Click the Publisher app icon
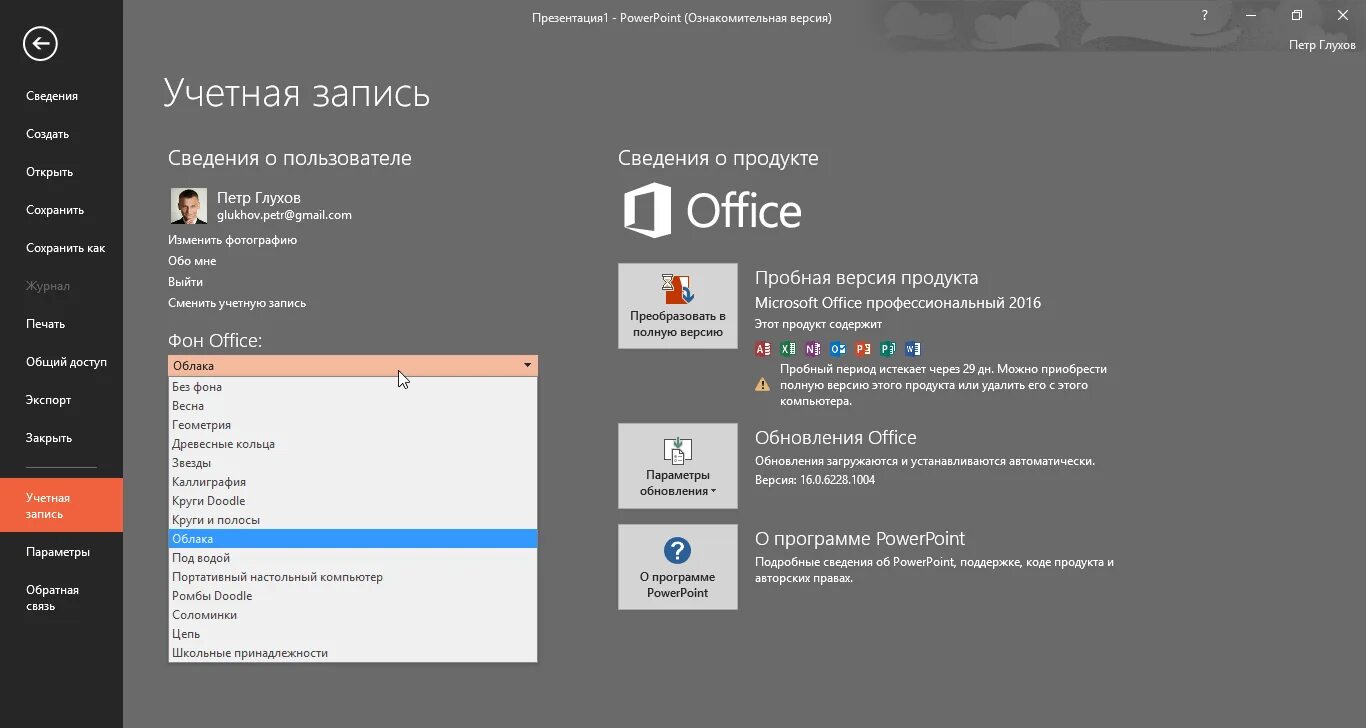 click(x=888, y=349)
